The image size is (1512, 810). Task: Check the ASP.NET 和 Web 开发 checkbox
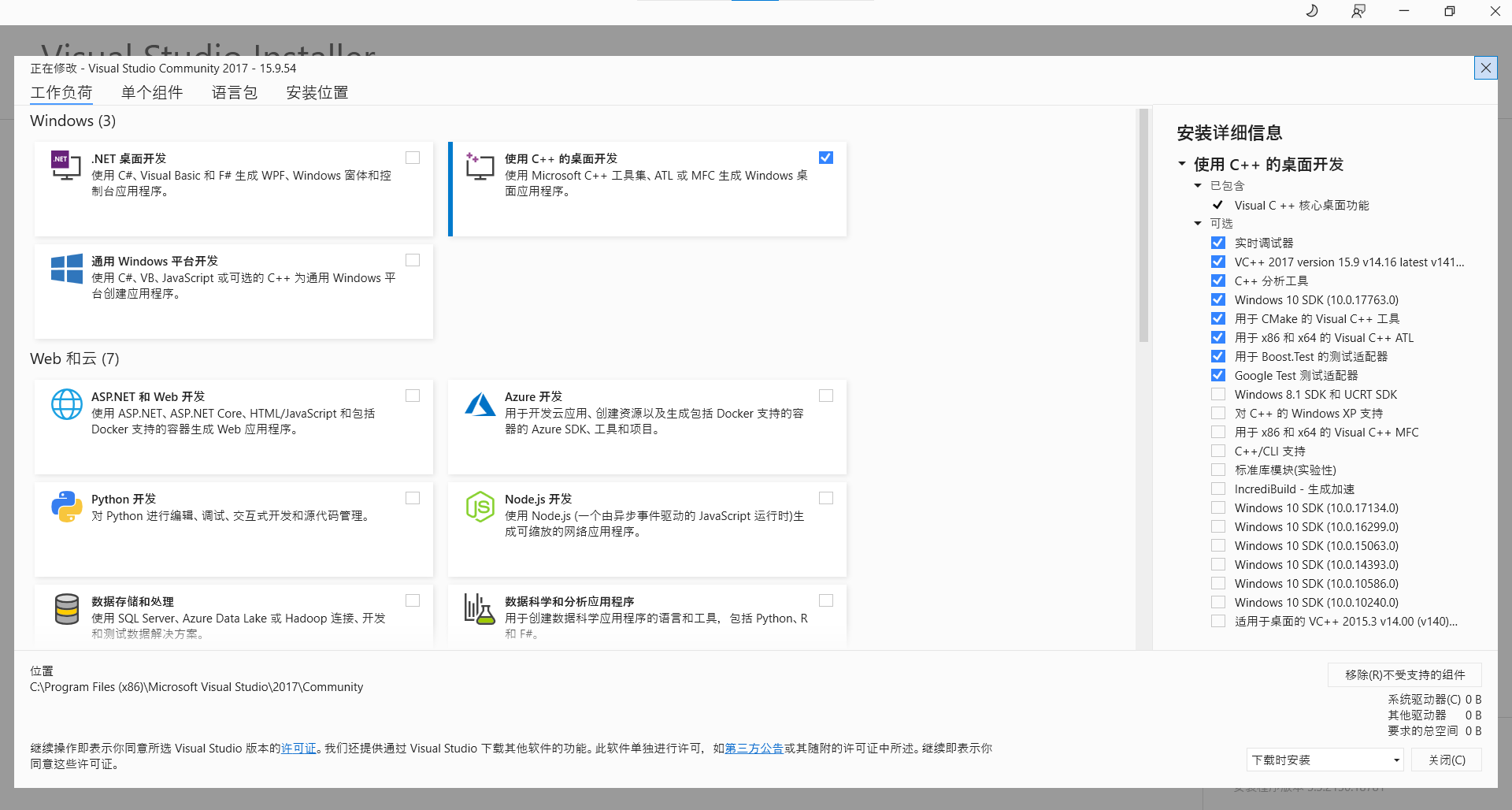coord(413,396)
